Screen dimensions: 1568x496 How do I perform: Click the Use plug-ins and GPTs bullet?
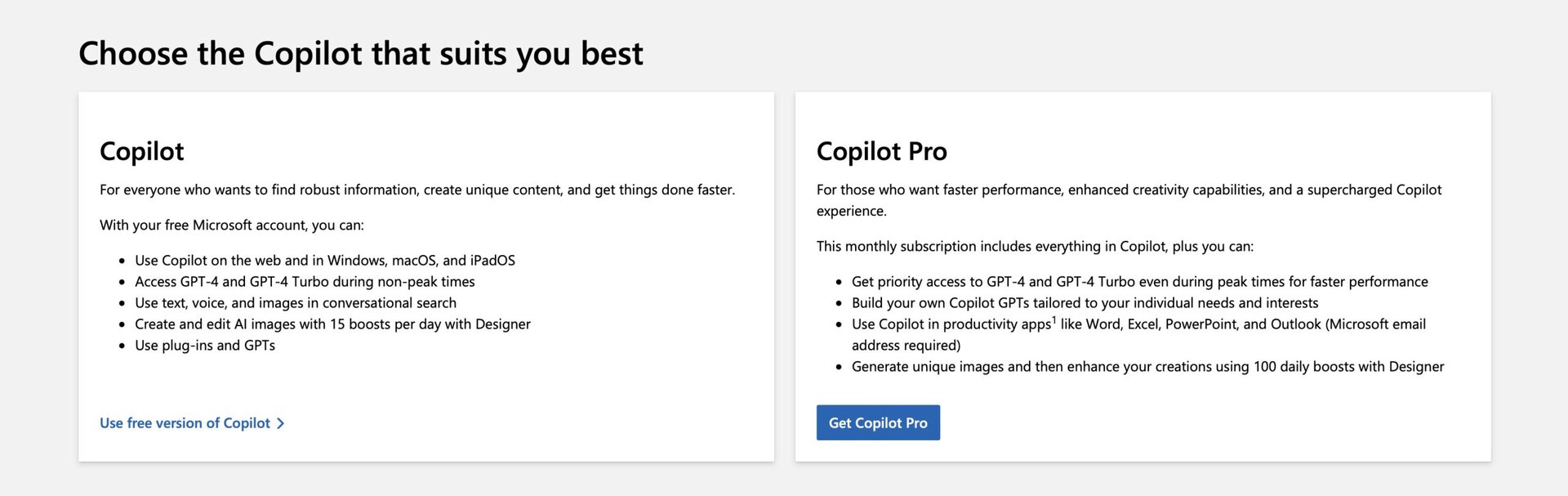click(204, 346)
